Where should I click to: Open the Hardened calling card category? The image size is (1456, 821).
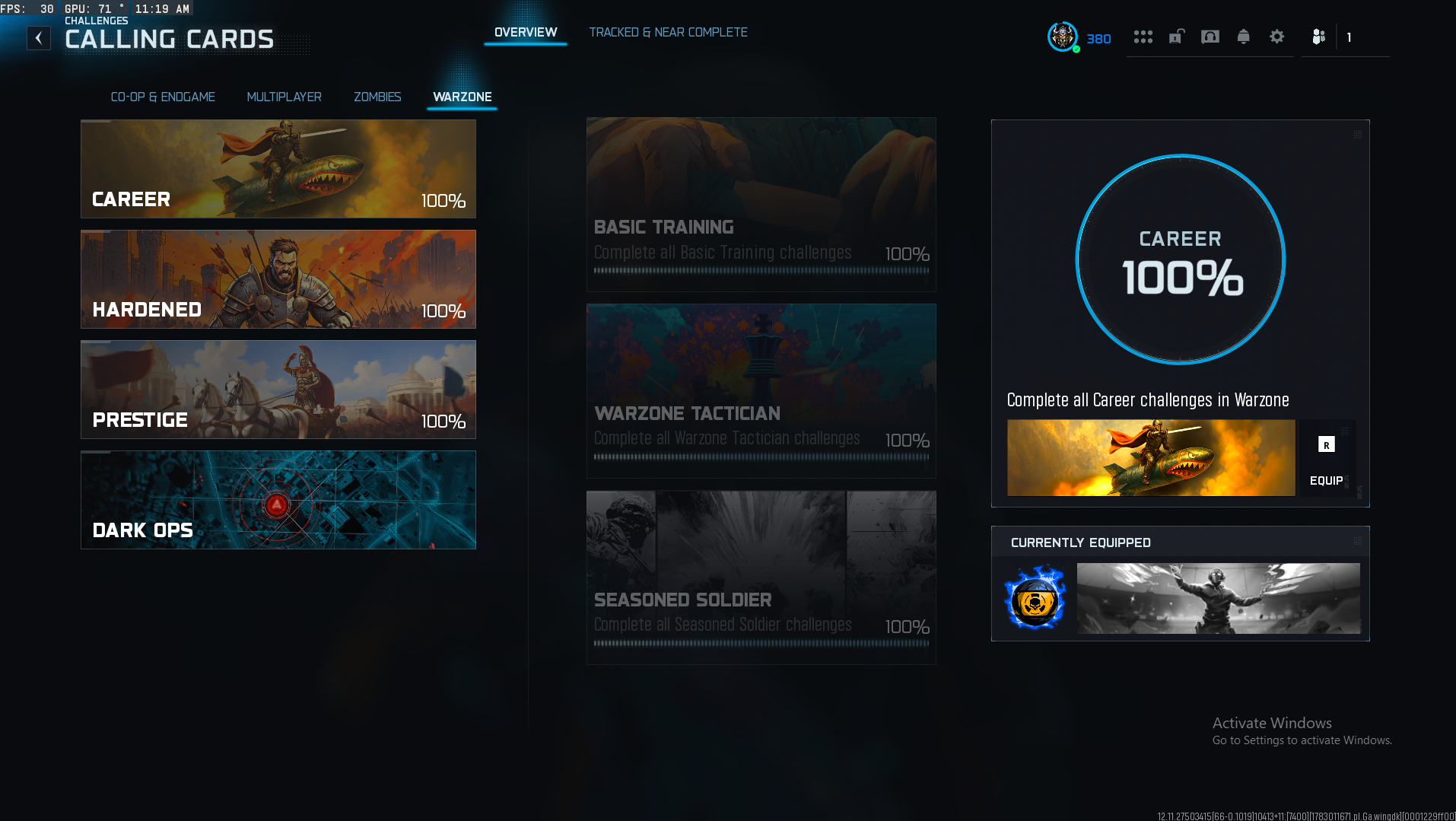point(278,279)
